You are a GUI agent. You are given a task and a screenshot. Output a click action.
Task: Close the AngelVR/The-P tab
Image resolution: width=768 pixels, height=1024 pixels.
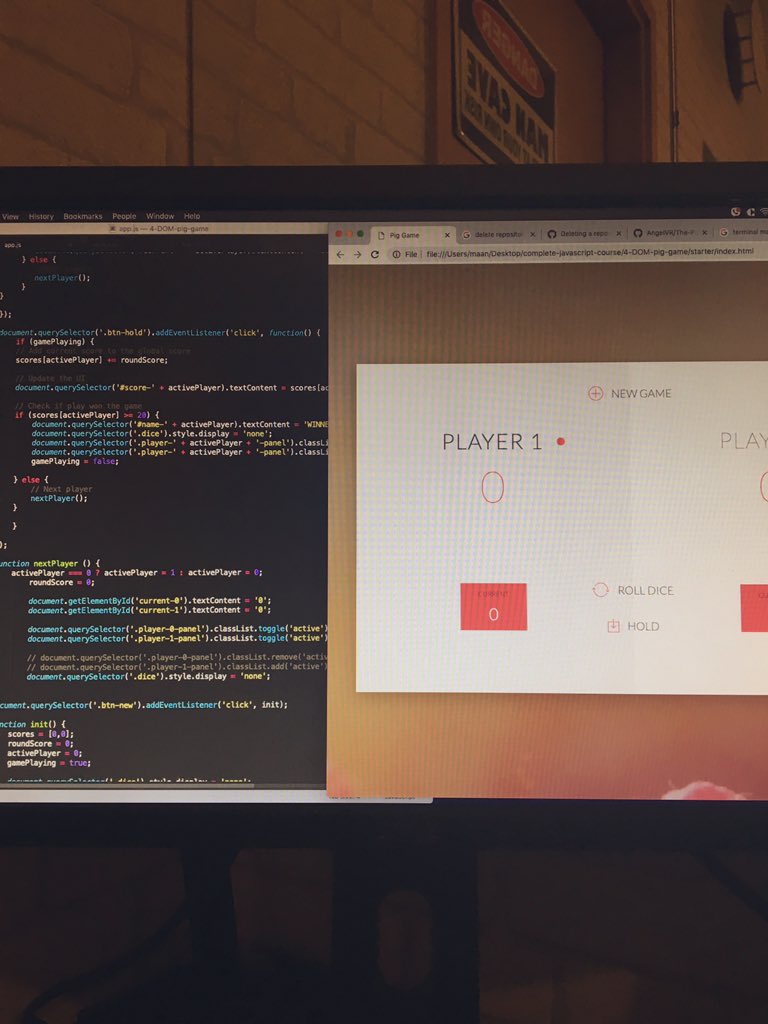pyautogui.click(x=704, y=232)
